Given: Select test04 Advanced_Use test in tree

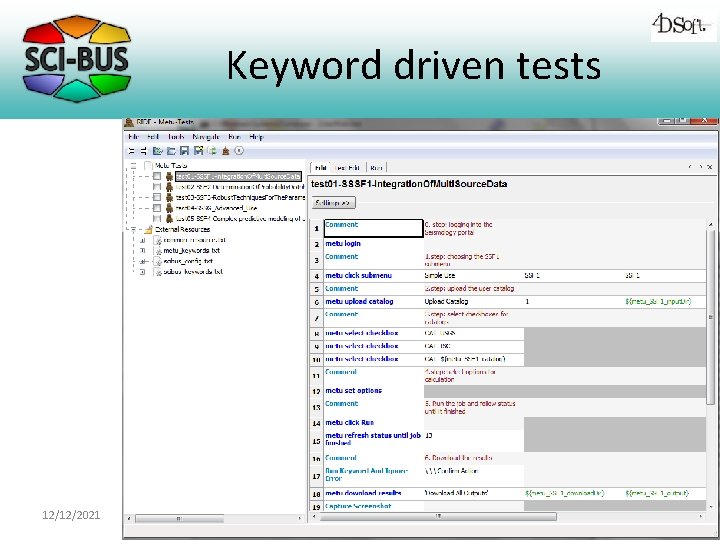Looking at the screenshot, I should [216, 208].
